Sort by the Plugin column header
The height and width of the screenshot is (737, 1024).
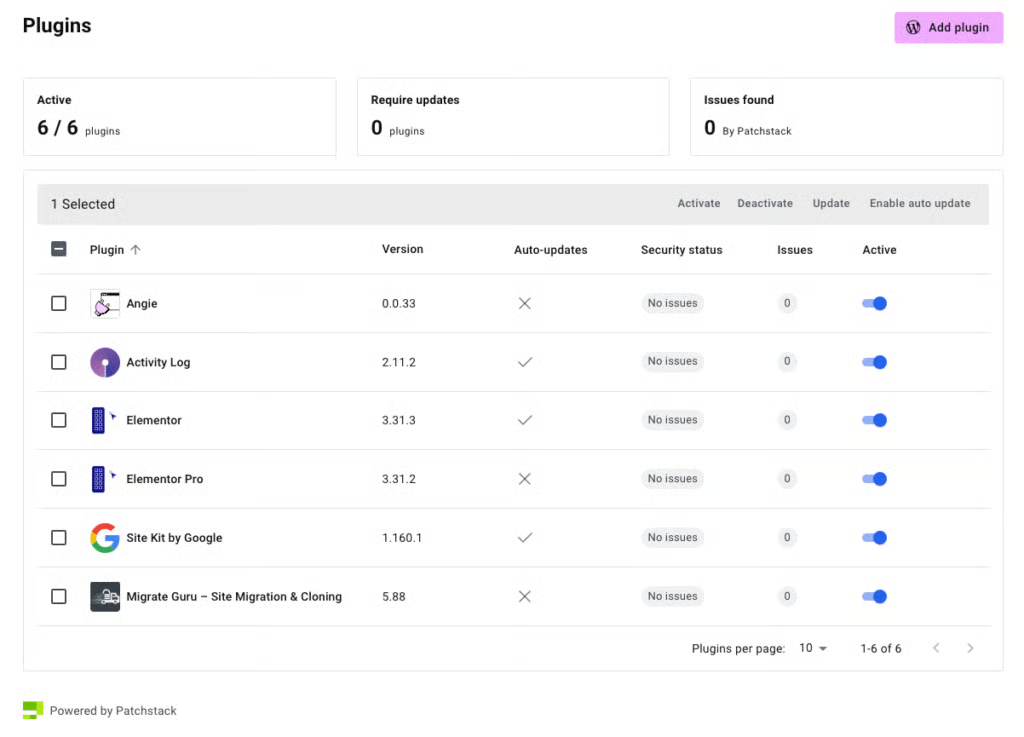pyautogui.click(x=107, y=250)
